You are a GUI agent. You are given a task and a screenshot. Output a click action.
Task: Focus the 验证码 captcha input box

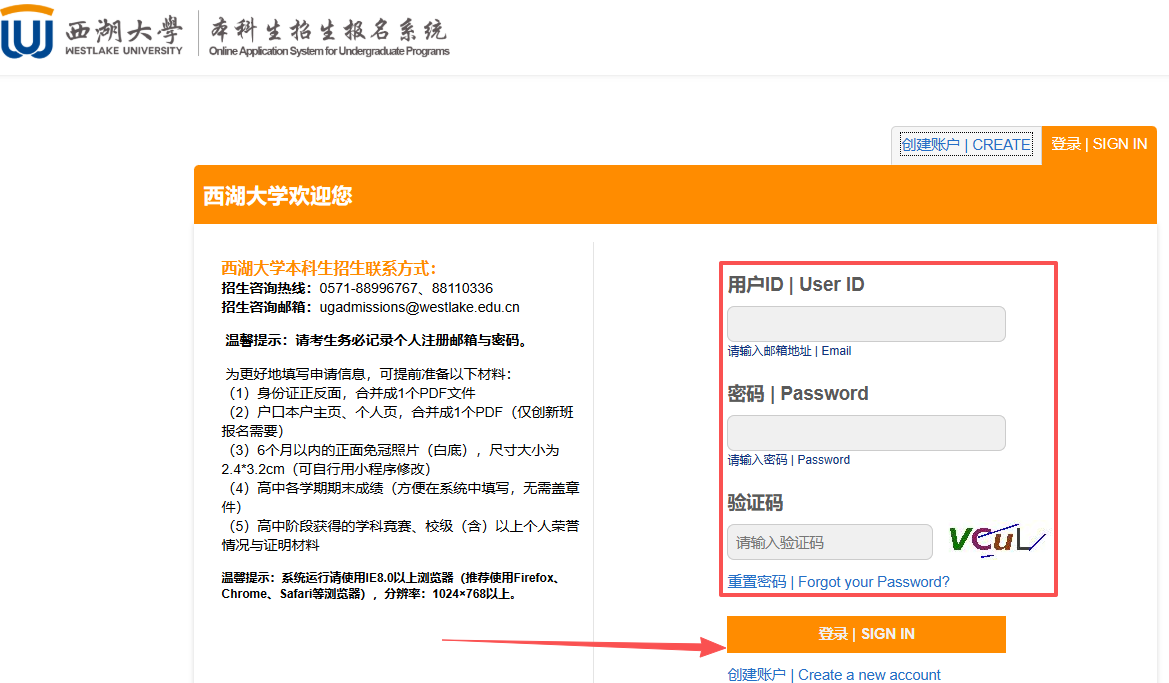pyautogui.click(x=829, y=543)
